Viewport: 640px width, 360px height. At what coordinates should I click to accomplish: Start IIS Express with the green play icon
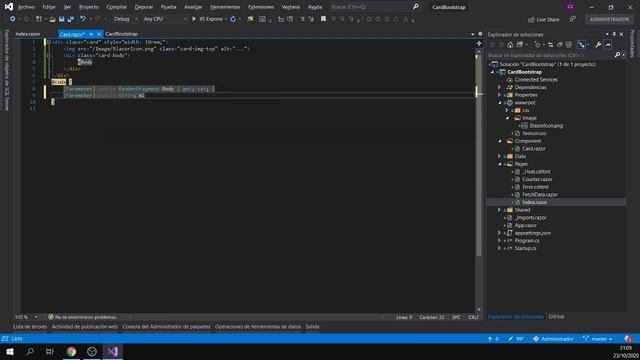194,19
